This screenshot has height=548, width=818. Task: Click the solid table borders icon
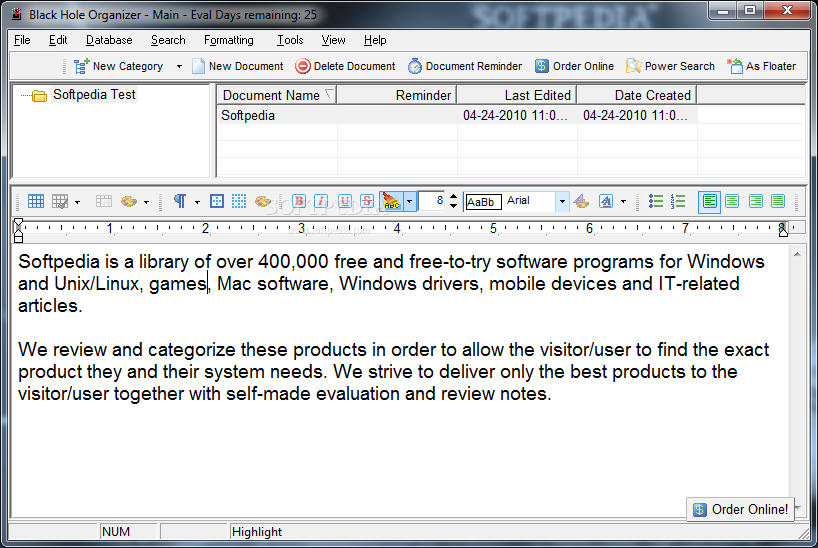coord(216,201)
